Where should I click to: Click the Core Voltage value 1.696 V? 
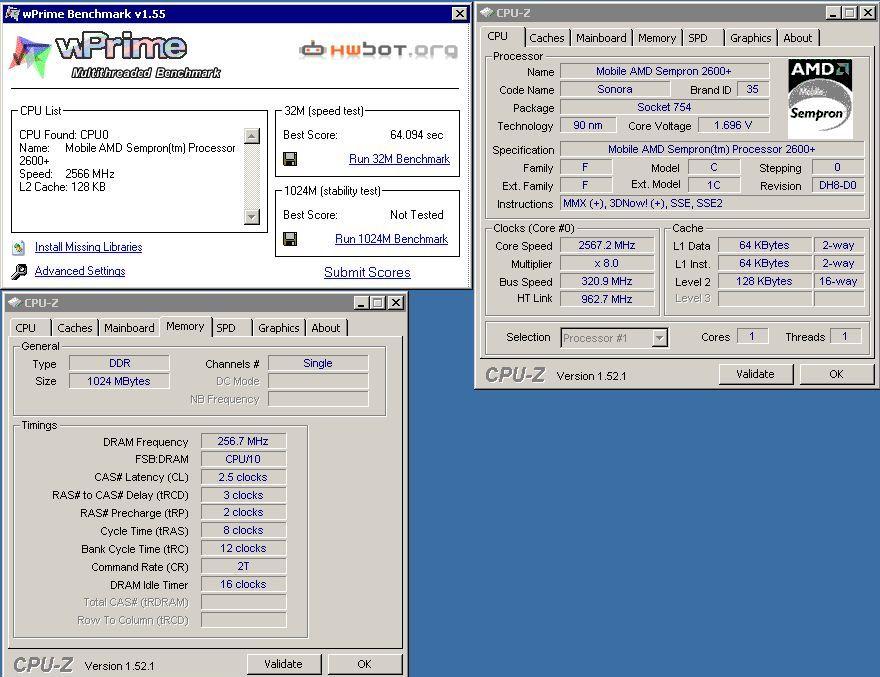(733, 125)
